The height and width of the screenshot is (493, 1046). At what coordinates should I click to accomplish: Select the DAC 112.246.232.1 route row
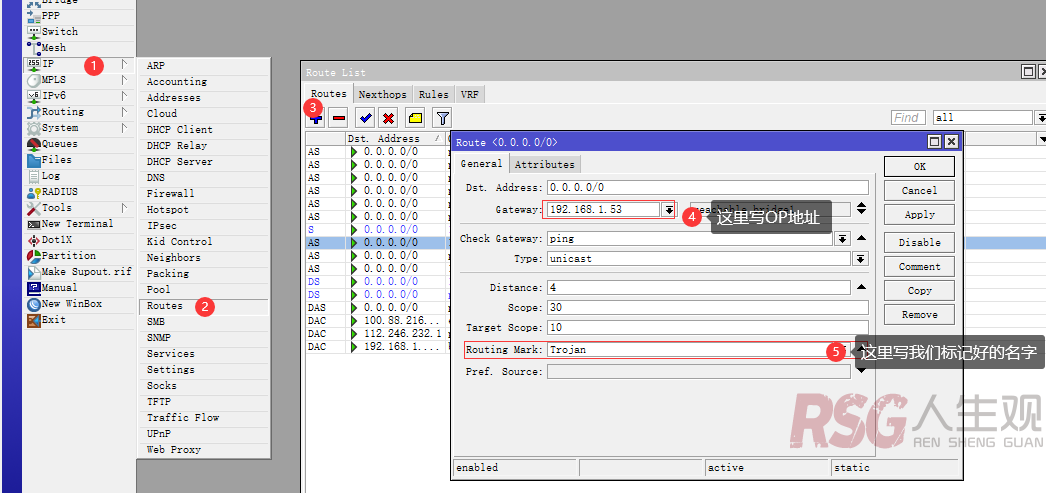(378, 334)
